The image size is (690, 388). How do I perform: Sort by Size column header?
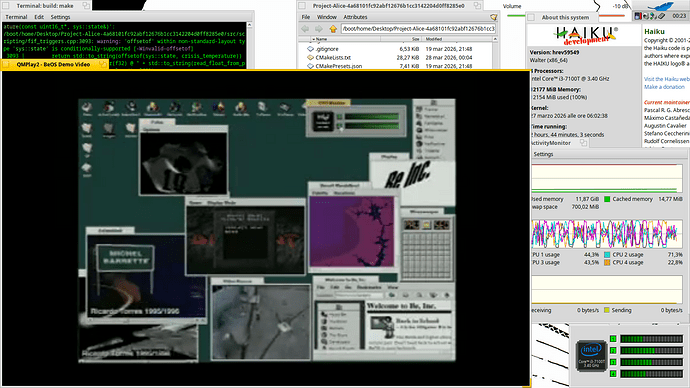point(401,39)
